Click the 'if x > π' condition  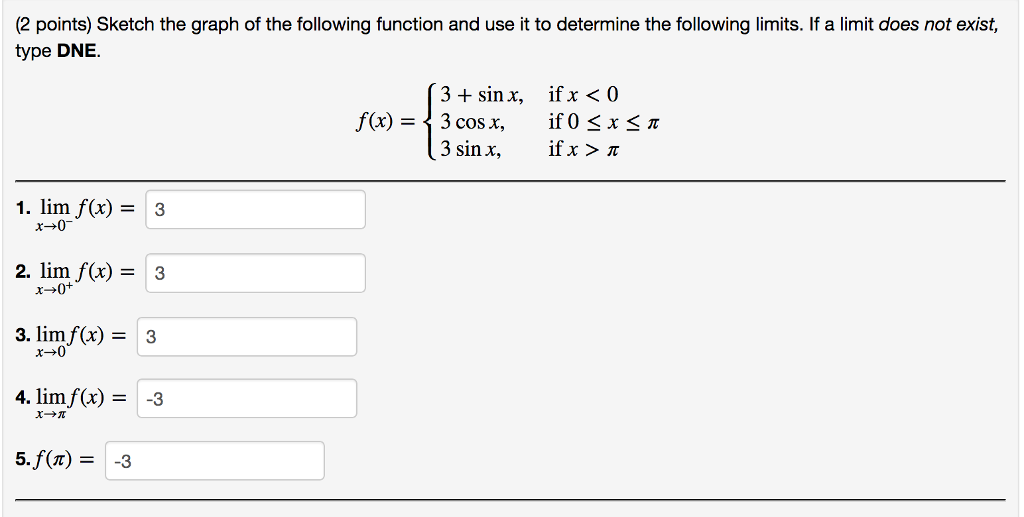click(x=584, y=149)
